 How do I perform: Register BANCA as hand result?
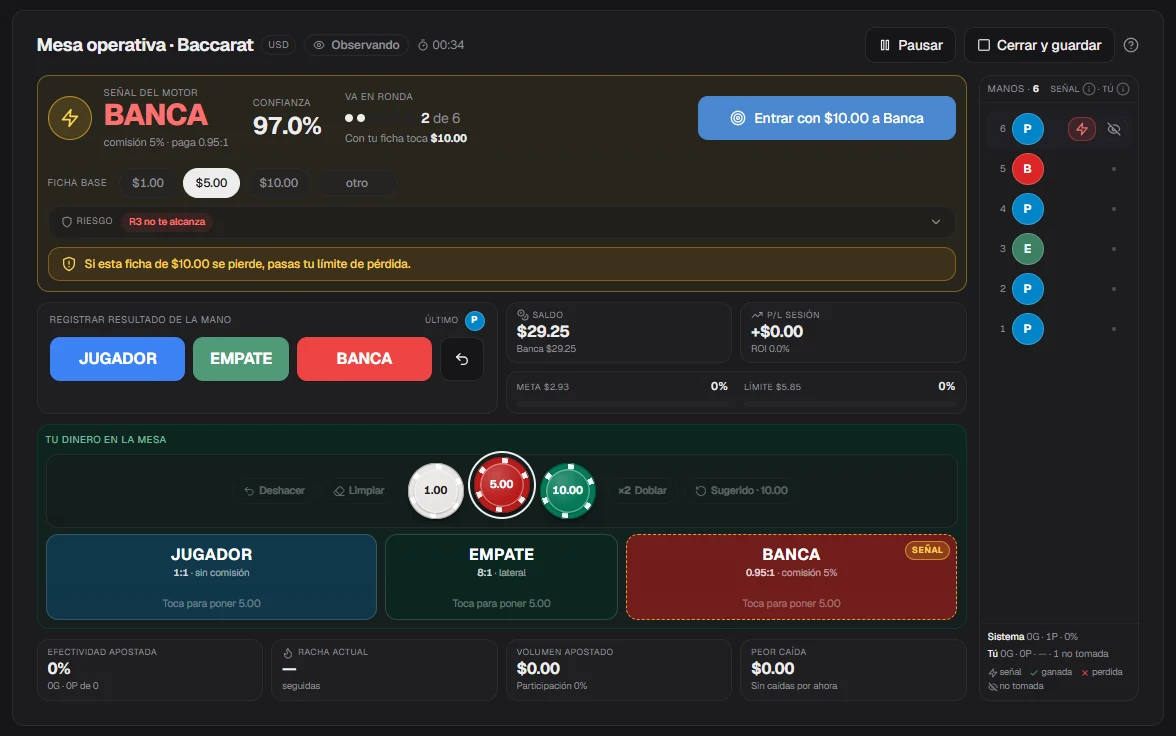(x=364, y=359)
